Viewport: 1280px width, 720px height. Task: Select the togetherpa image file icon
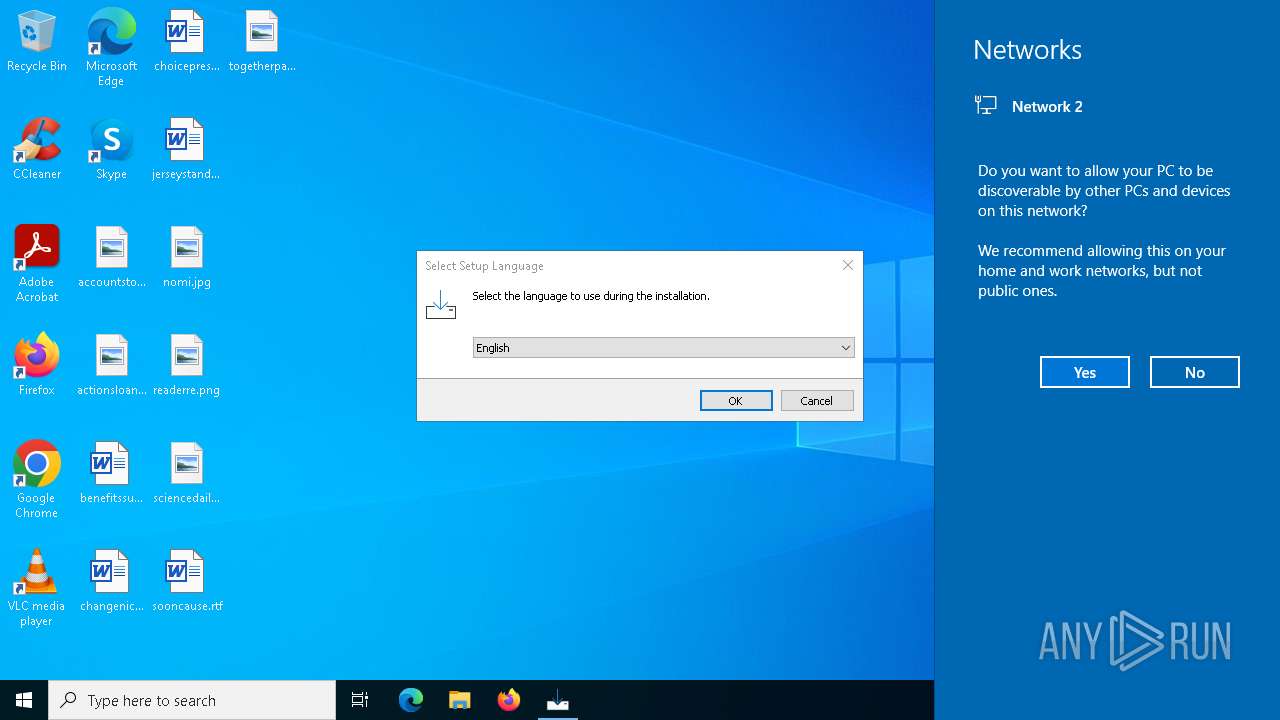point(261,42)
